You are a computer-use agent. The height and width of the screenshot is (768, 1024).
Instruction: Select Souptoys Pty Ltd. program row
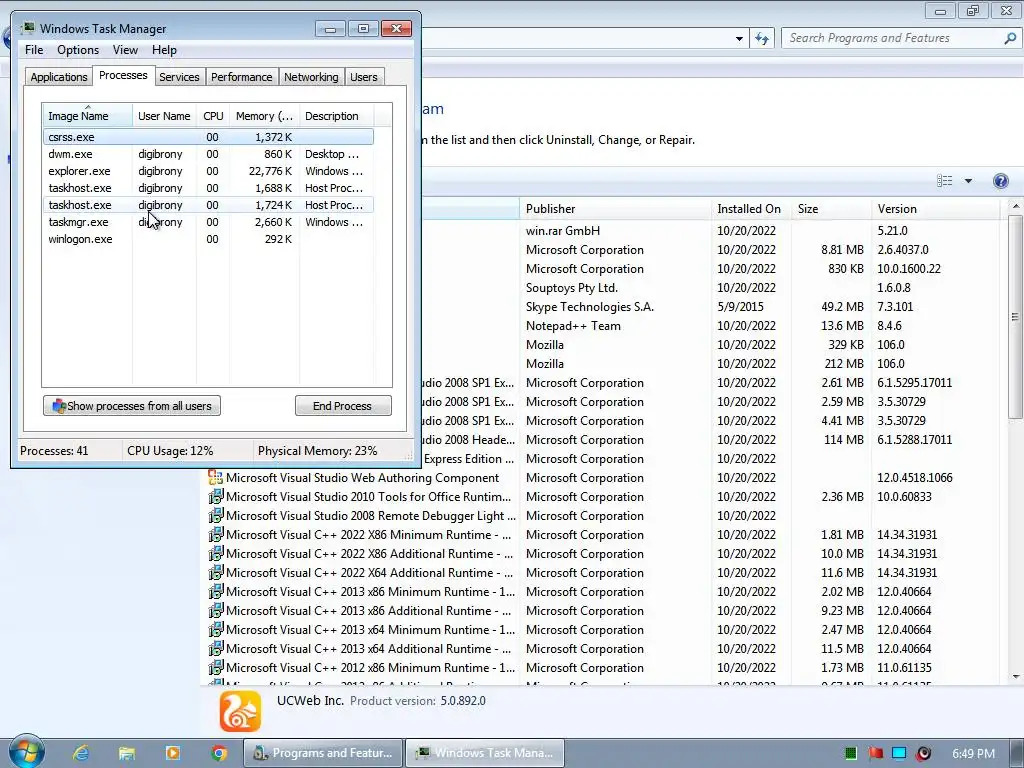pyautogui.click(x=710, y=287)
